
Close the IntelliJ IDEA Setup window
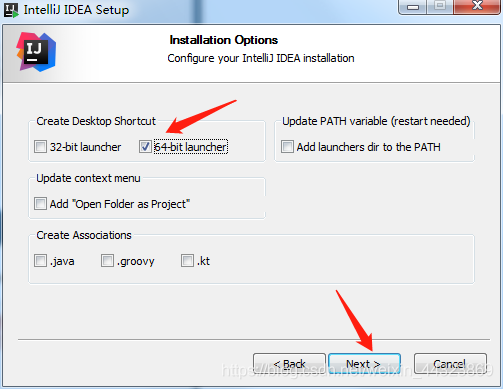click(477, 7)
